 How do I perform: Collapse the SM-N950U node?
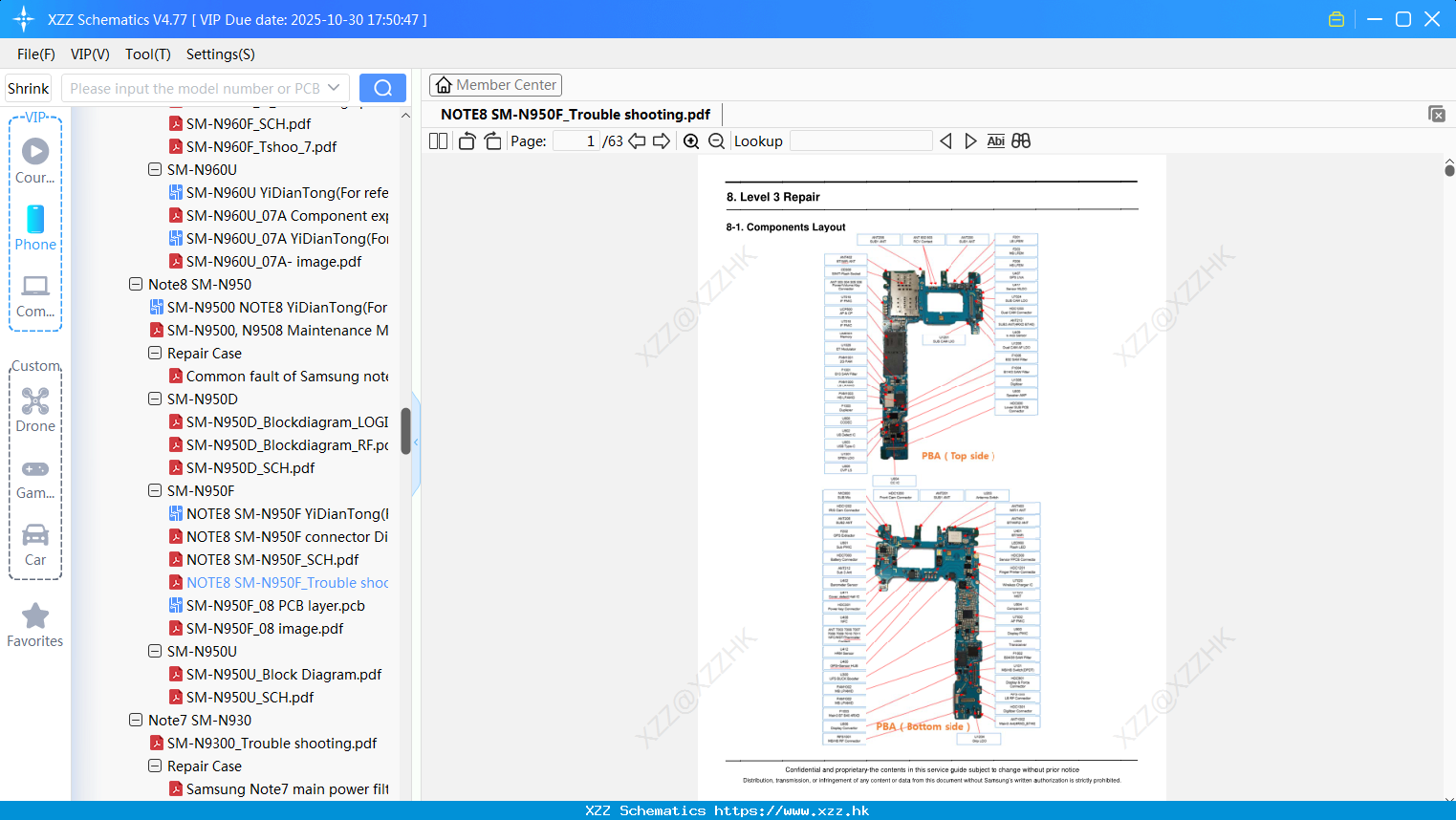[x=155, y=651]
